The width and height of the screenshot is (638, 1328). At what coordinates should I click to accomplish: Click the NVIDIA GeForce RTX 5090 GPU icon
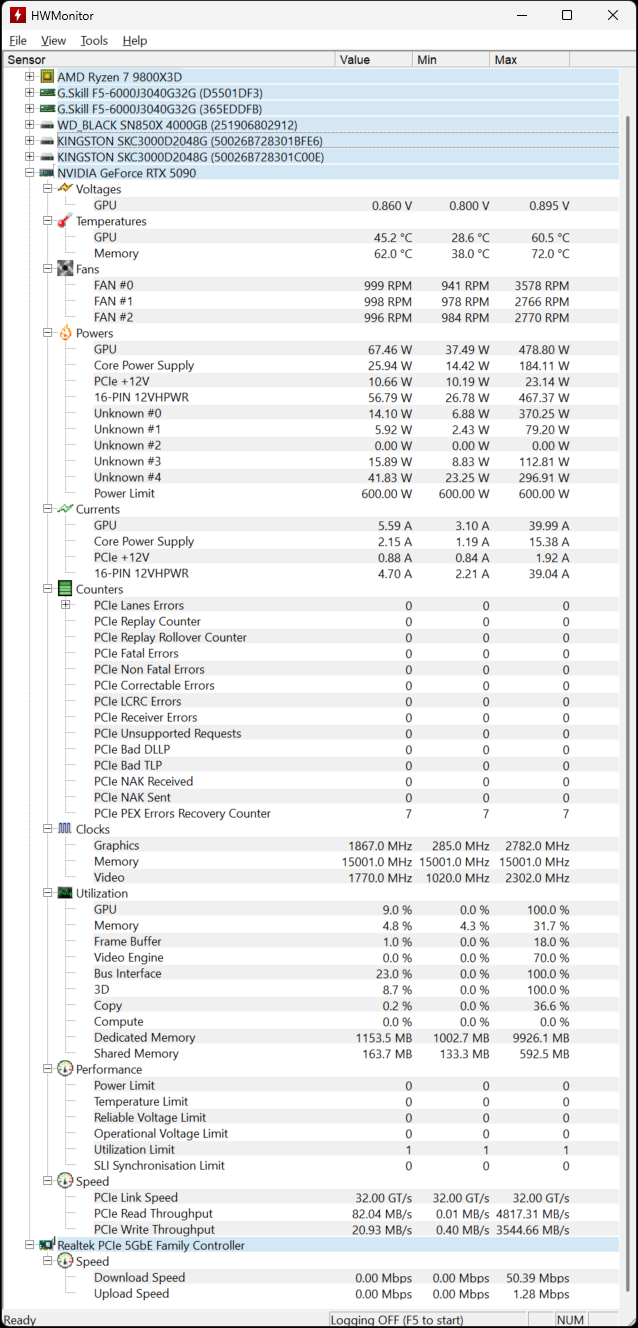tap(47, 173)
